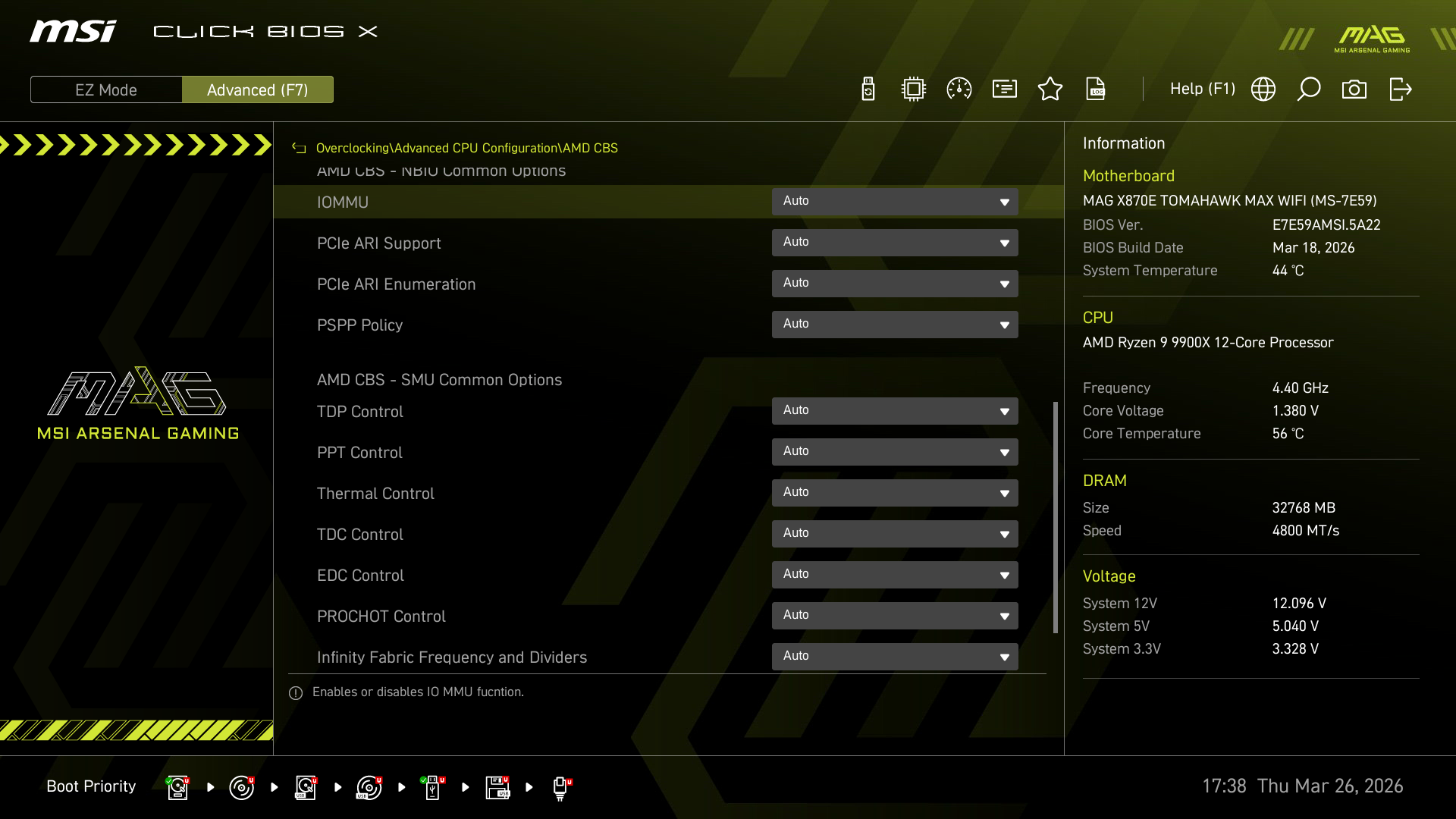Switch to EZ Mode tab
Viewport: 1456px width, 819px height.
pos(106,89)
